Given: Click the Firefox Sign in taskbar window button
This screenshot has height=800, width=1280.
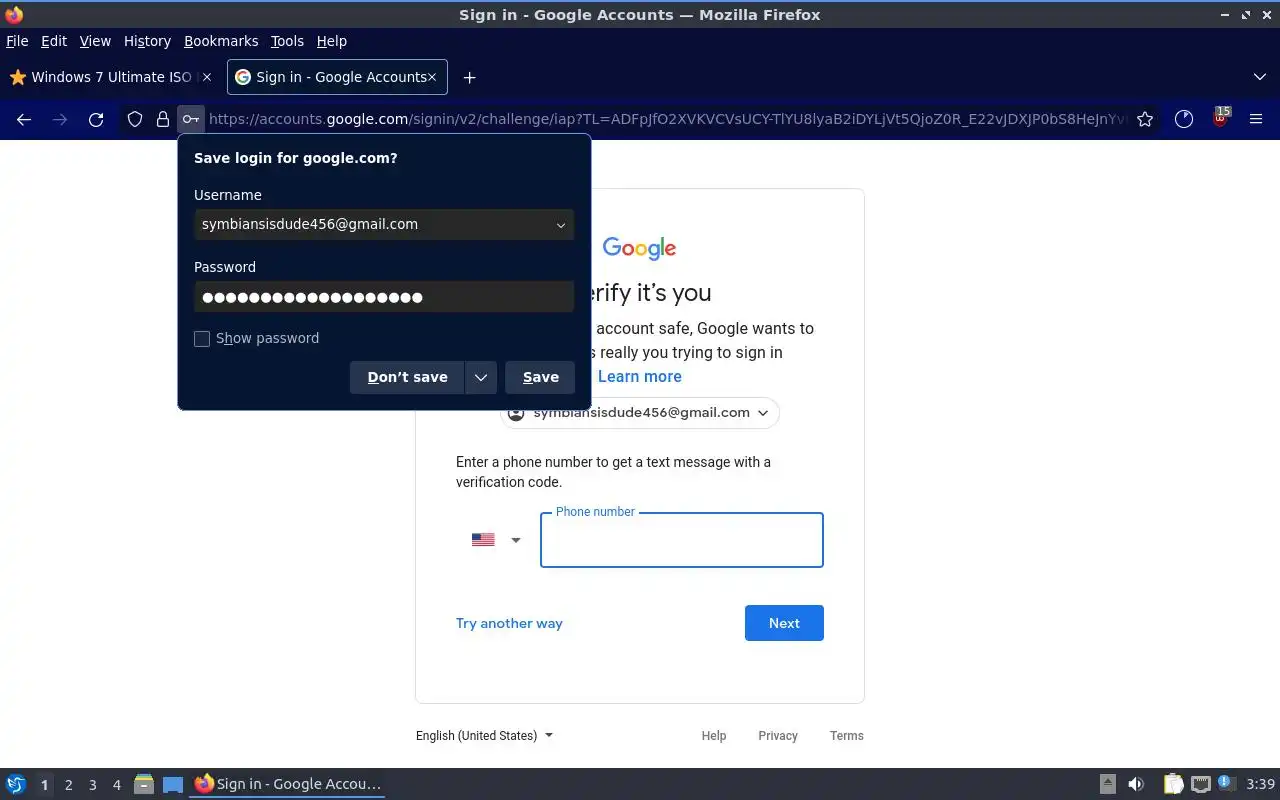Looking at the screenshot, I should pos(287,784).
